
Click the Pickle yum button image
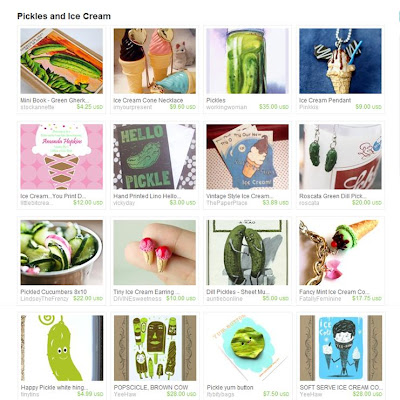pyautogui.click(x=247, y=348)
